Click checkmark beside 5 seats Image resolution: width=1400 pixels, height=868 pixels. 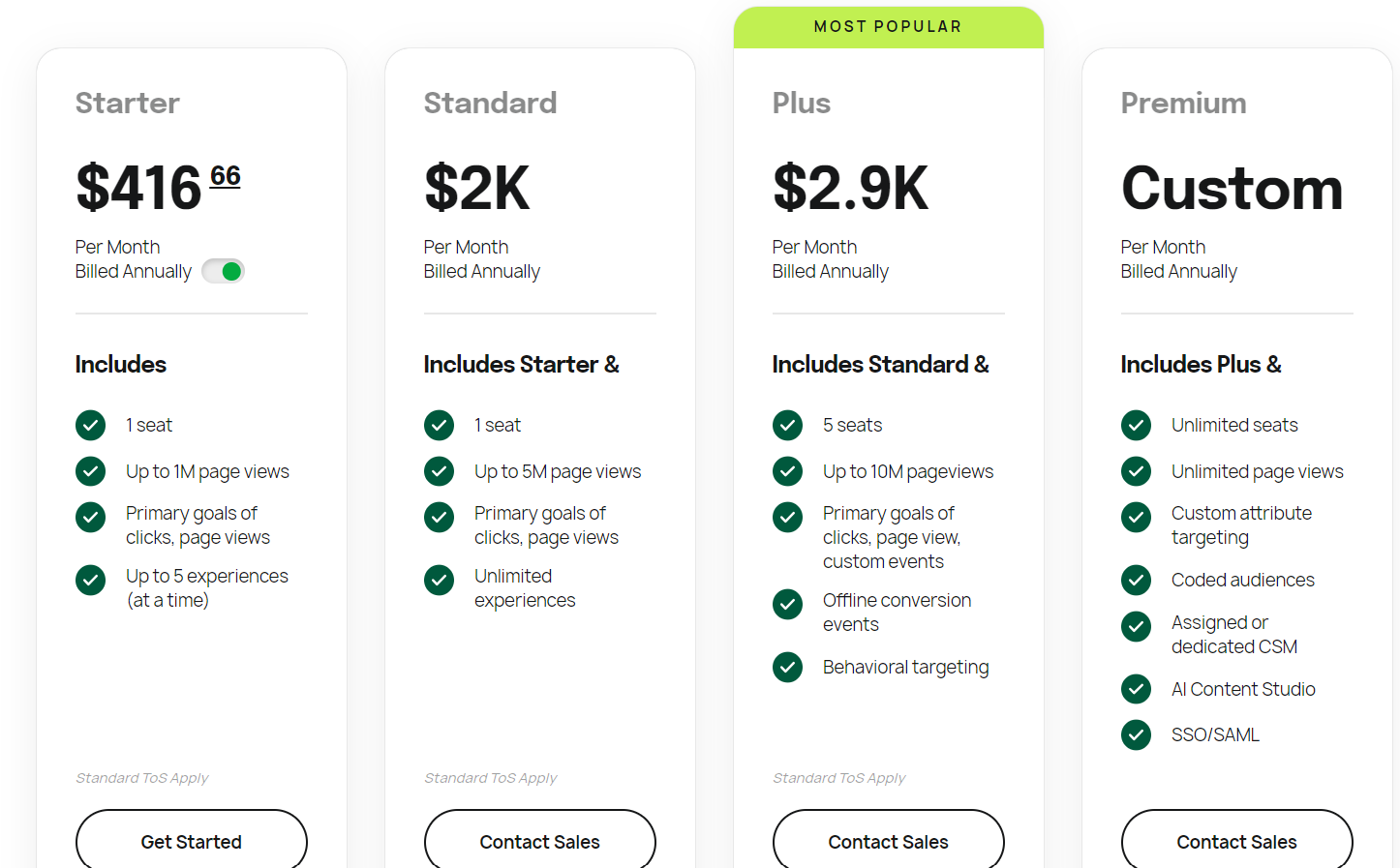[x=788, y=425]
